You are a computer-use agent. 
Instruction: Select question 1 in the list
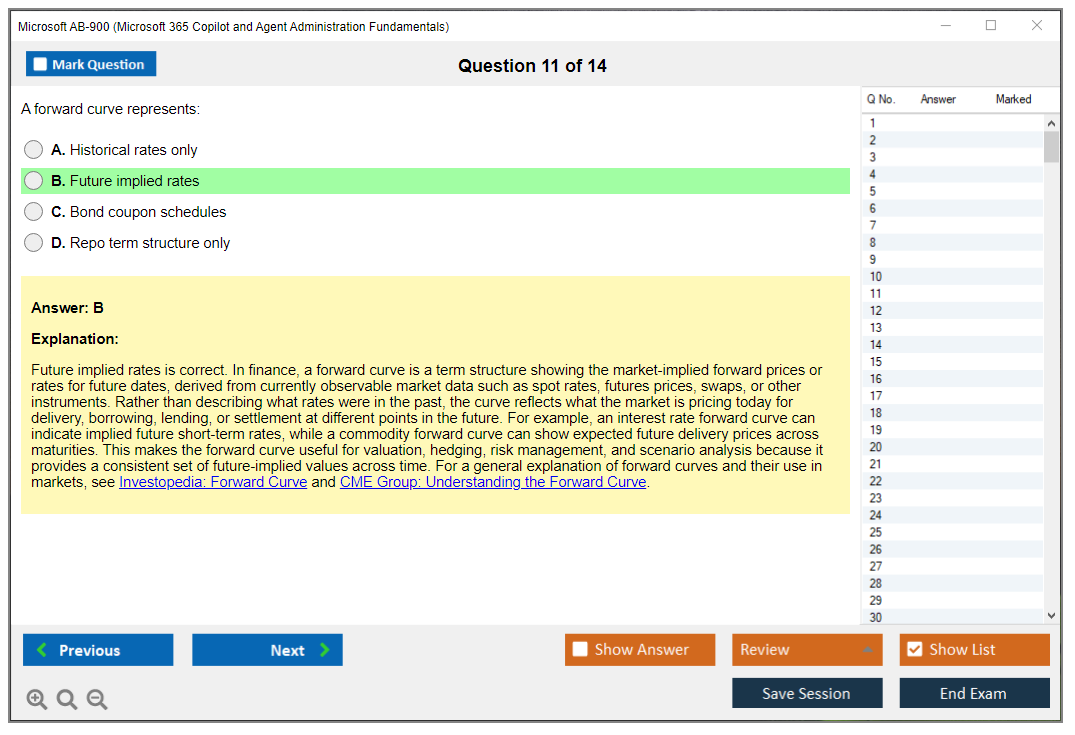pyautogui.click(x=953, y=123)
